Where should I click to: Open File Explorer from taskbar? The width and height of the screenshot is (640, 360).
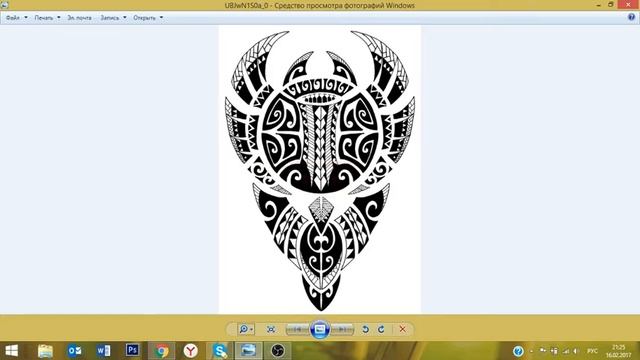coord(45,351)
